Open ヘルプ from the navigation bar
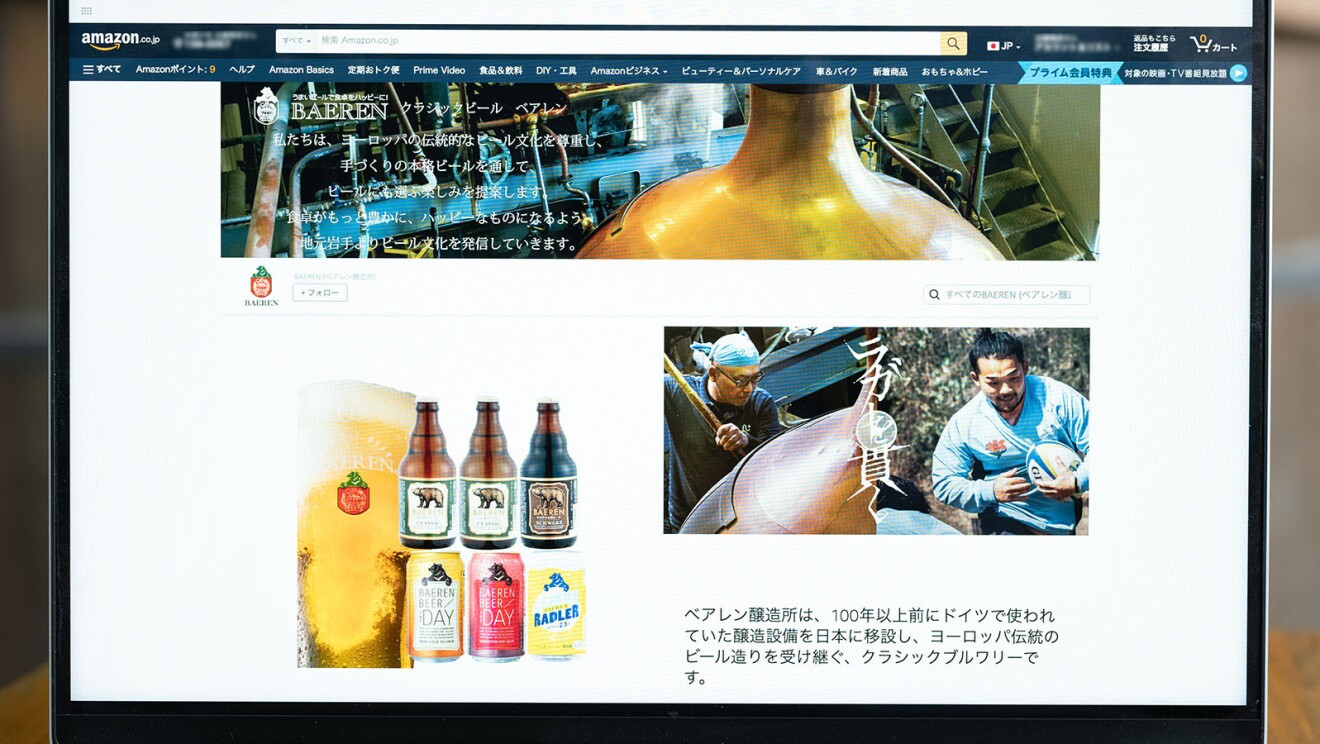 (x=243, y=70)
